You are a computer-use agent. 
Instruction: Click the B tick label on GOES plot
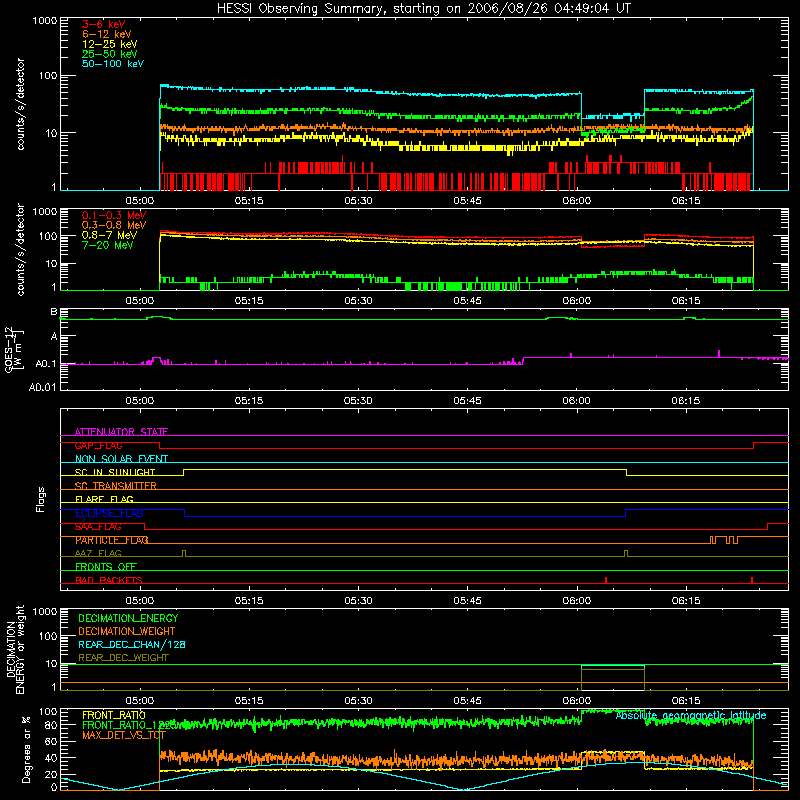pos(54,312)
